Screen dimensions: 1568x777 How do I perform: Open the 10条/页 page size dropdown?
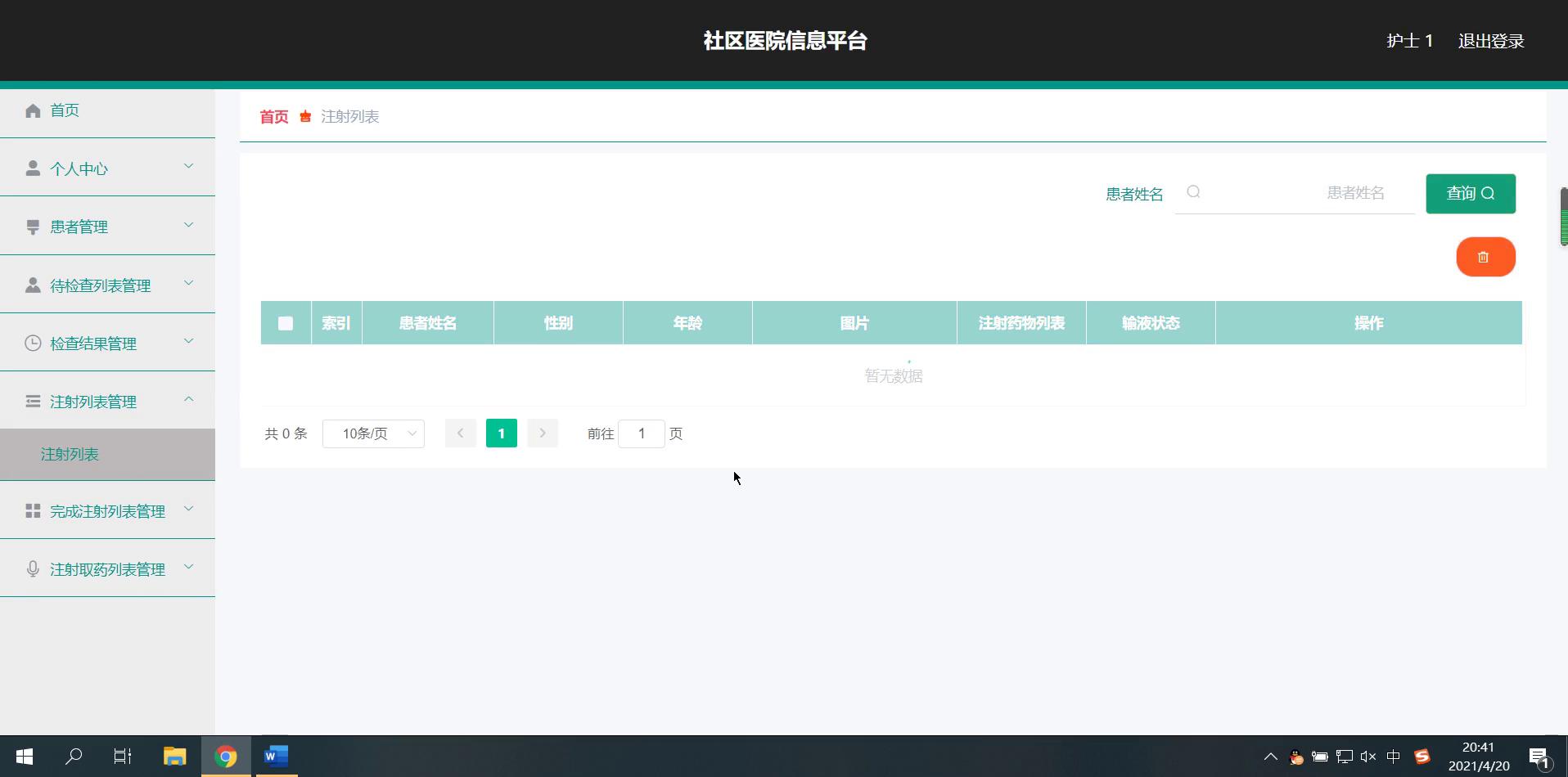[373, 433]
